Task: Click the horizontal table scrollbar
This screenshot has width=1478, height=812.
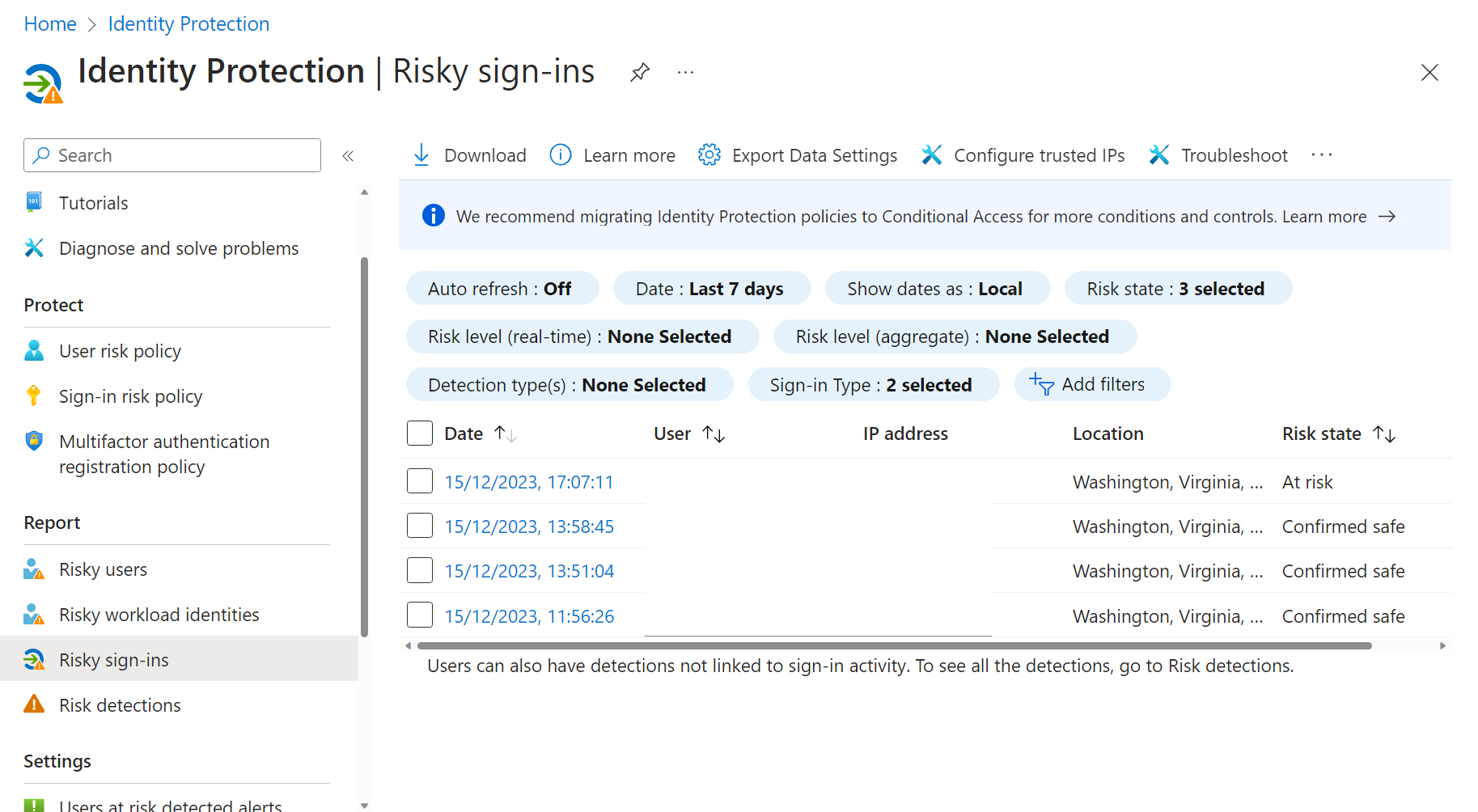Action: click(894, 645)
